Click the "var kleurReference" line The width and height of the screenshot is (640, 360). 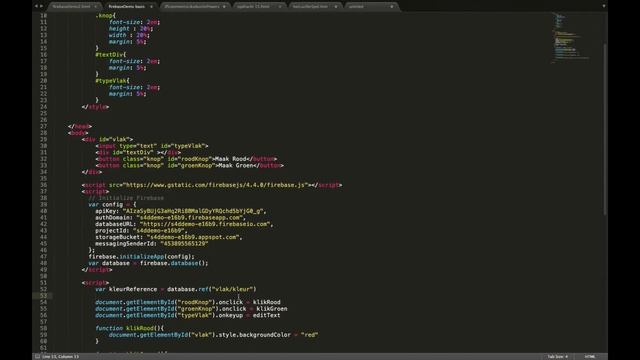176,290
